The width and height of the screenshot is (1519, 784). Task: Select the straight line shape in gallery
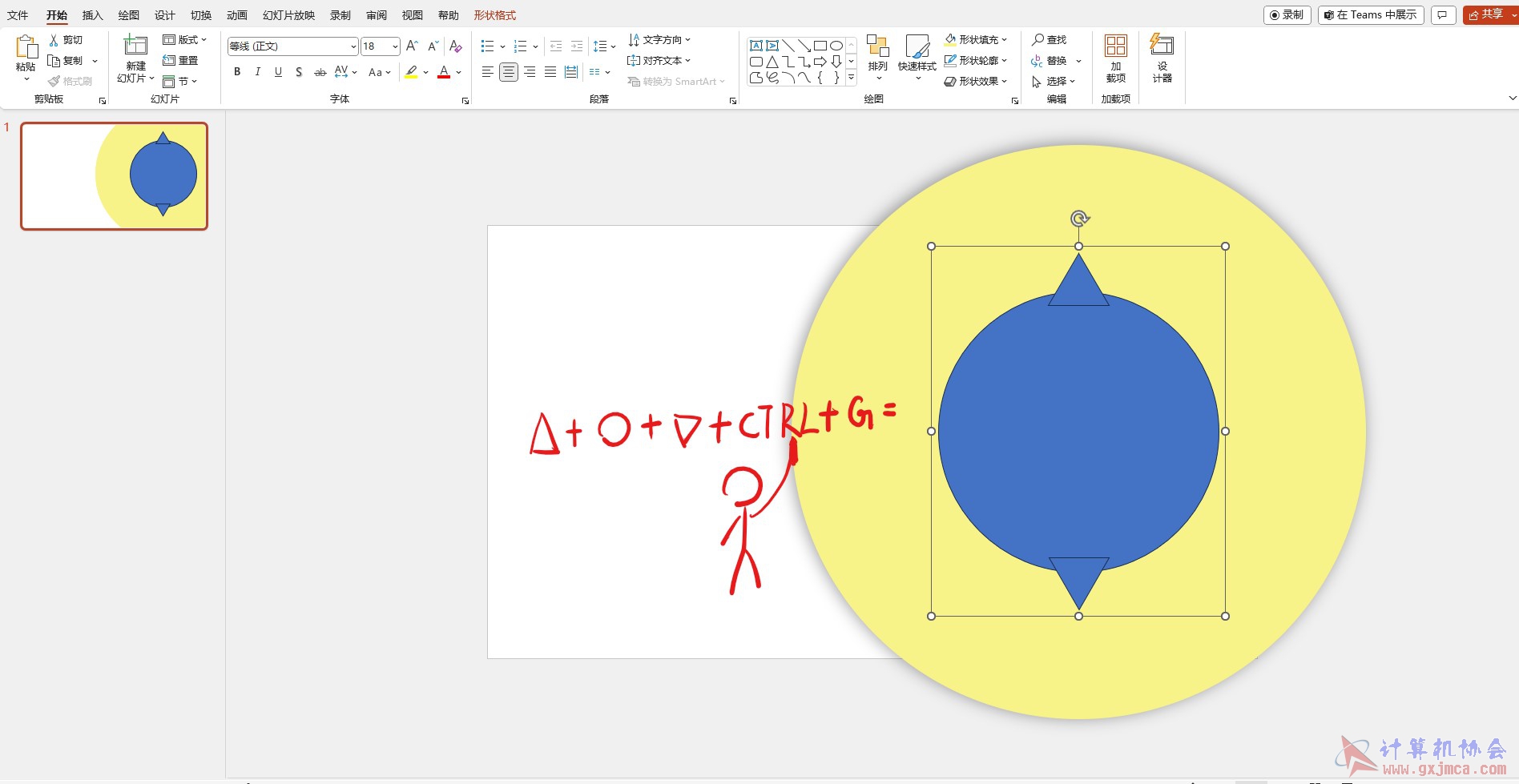point(788,46)
